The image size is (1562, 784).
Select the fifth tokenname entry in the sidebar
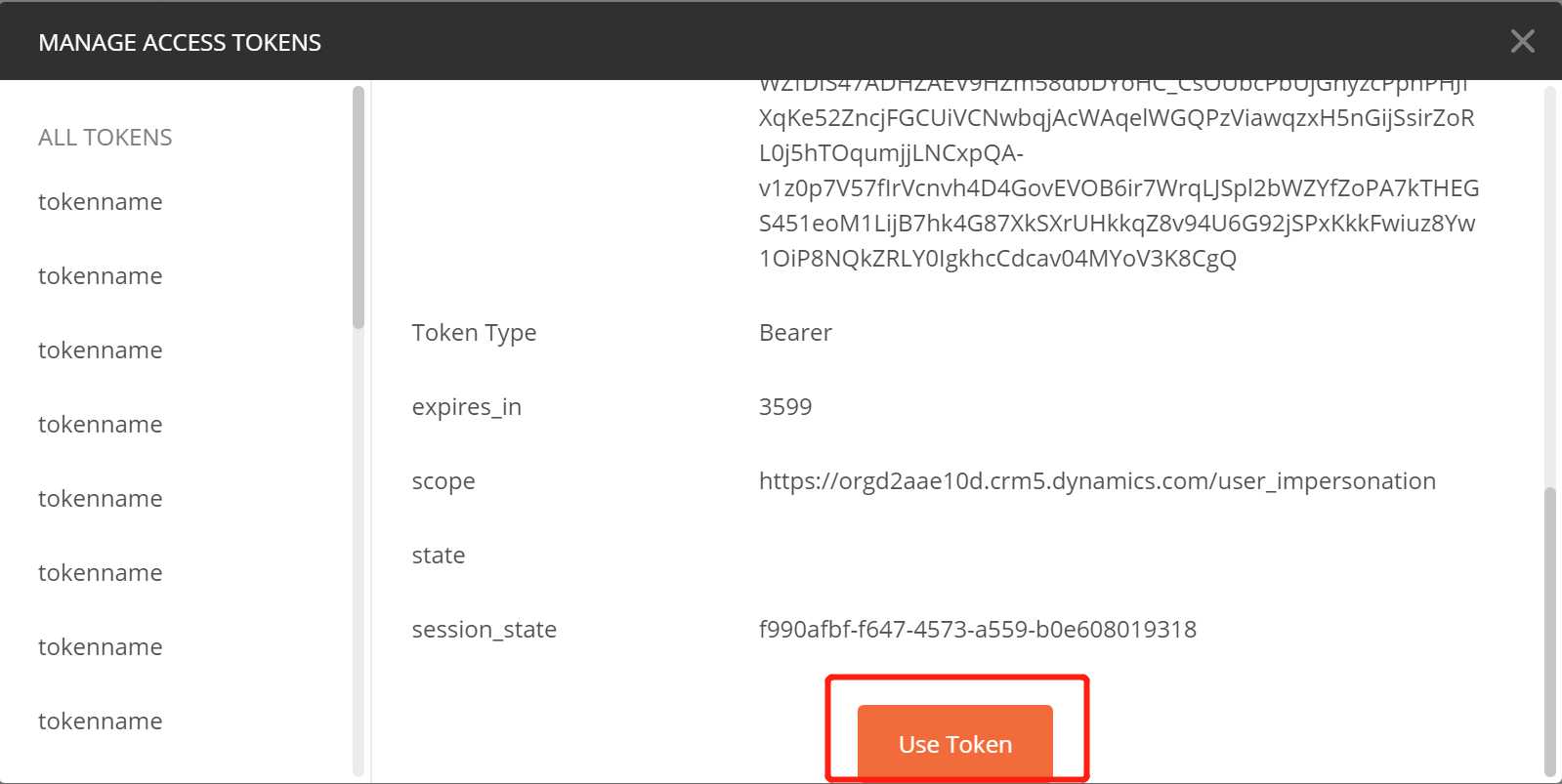[101, 499]
